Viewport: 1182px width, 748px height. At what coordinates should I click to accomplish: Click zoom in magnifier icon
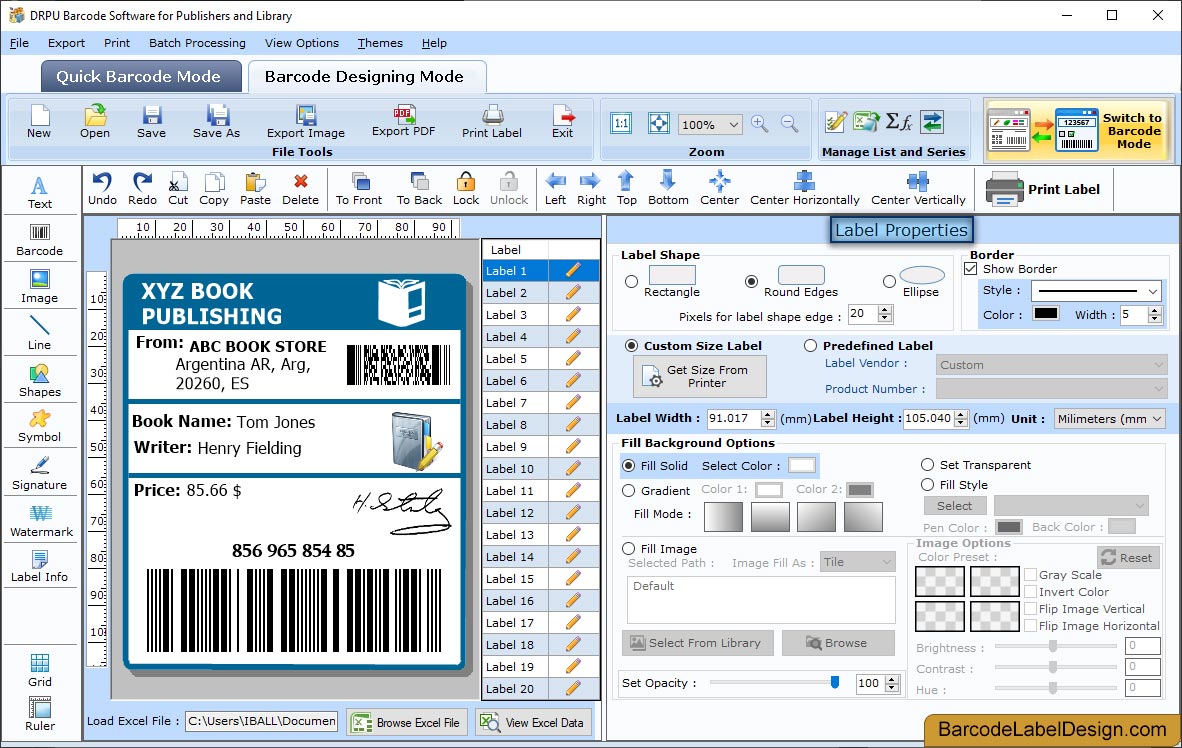760,124
